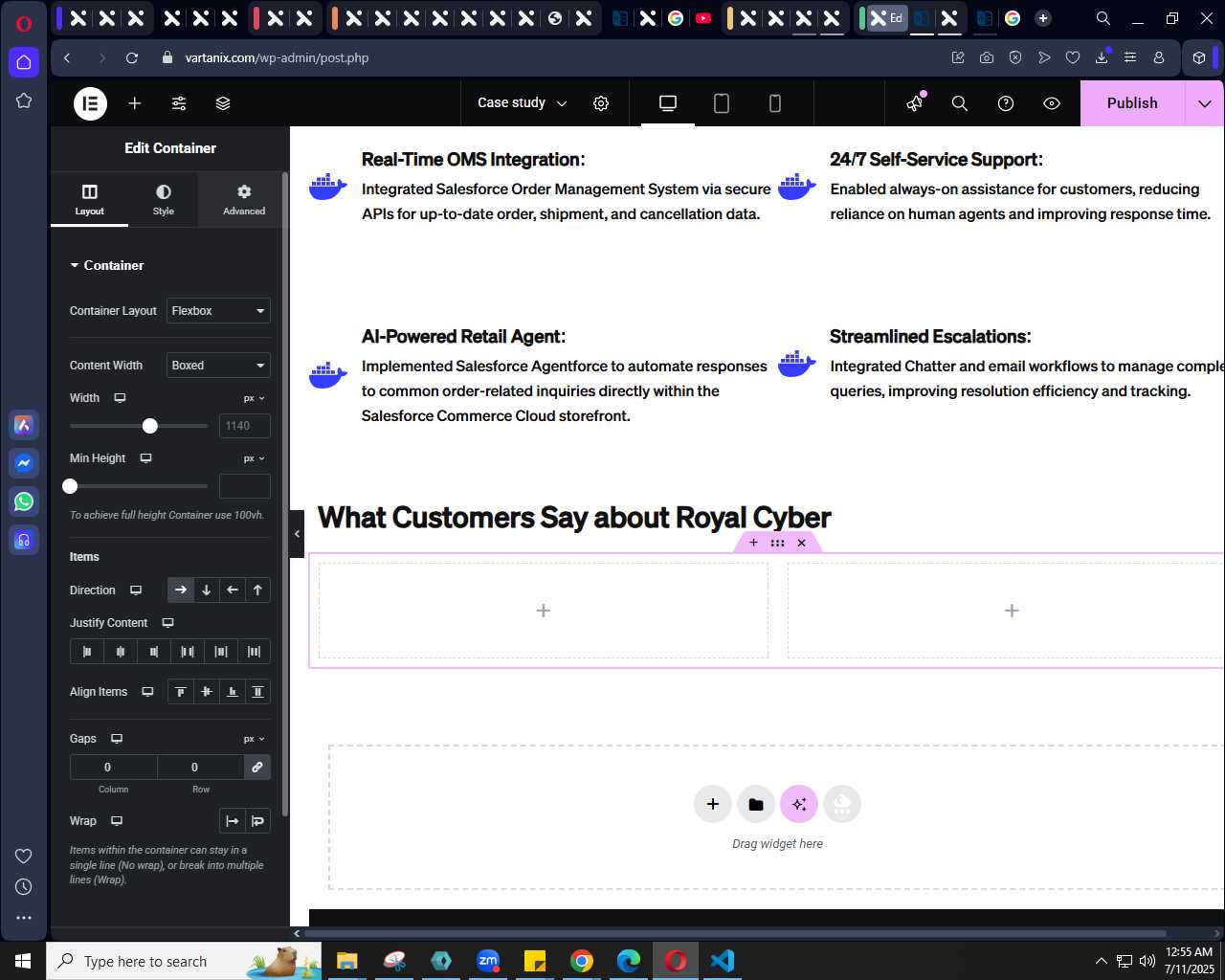Collapse the Elementor side panel arrow
Screen dimensions: 1225x980
point(298,534)
